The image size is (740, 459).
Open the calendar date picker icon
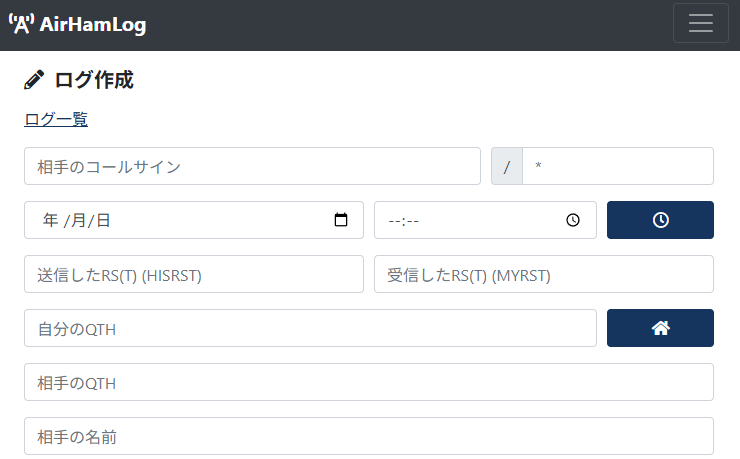341,220
